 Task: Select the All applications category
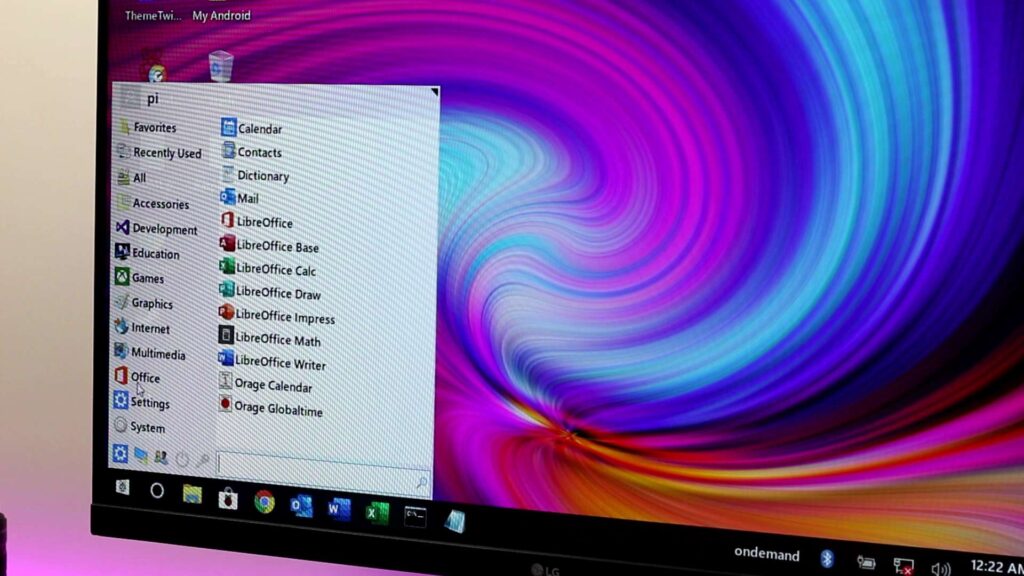tap(131, 178)
